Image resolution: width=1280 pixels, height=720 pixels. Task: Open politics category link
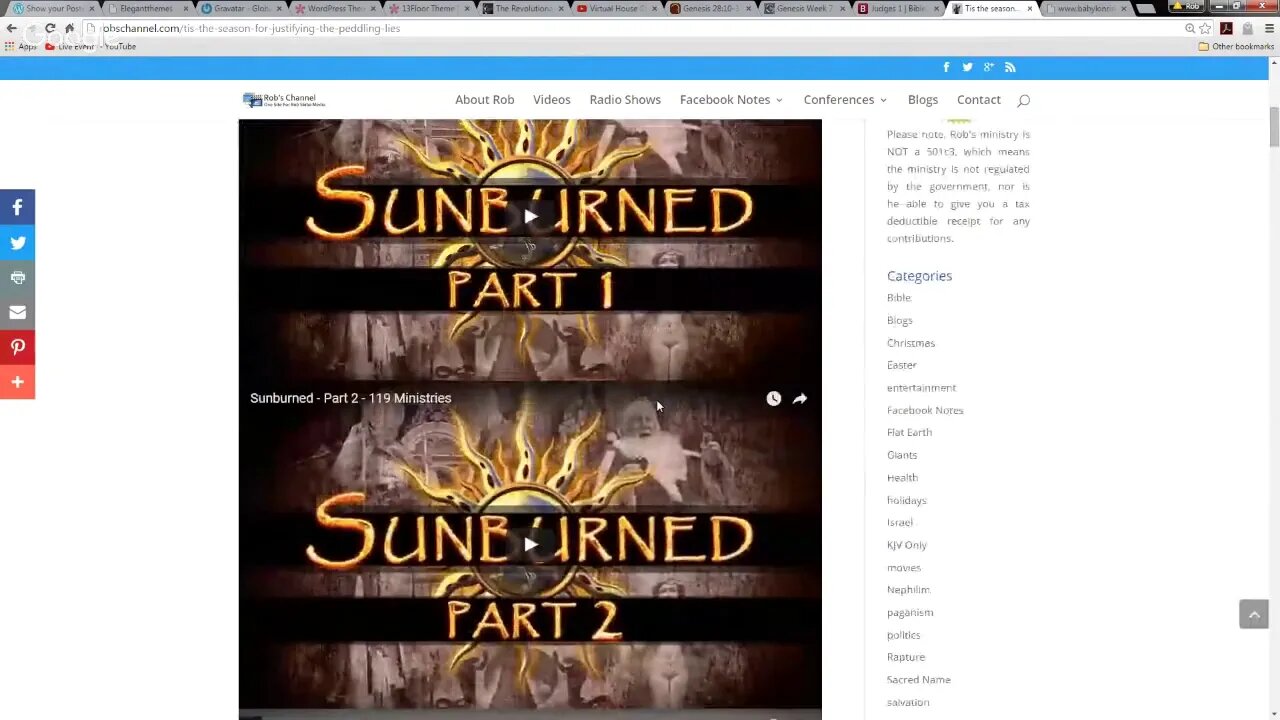coord(904,635)
